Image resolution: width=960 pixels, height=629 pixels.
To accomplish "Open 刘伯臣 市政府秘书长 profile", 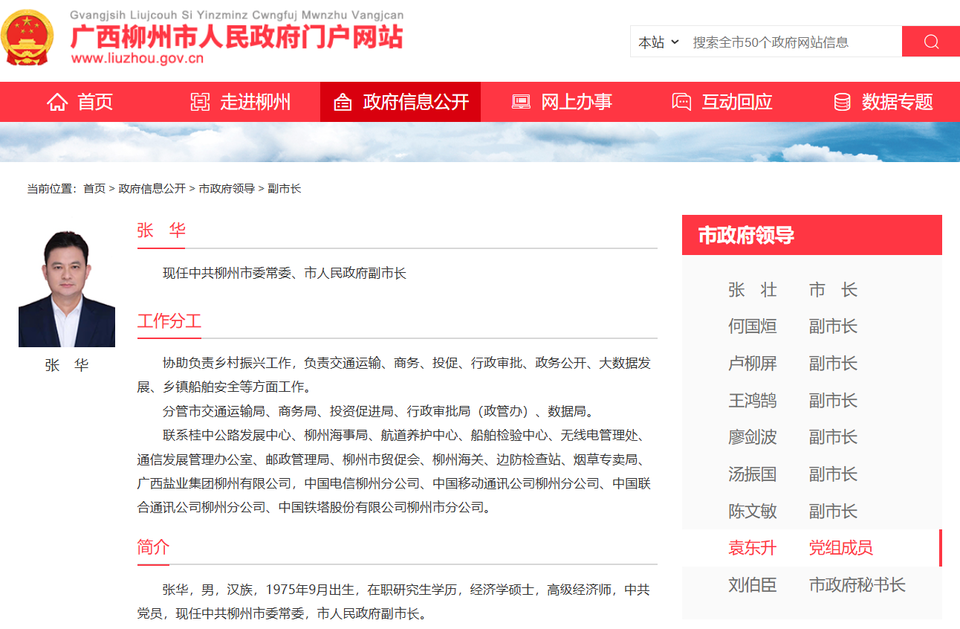I will point(815,585).
